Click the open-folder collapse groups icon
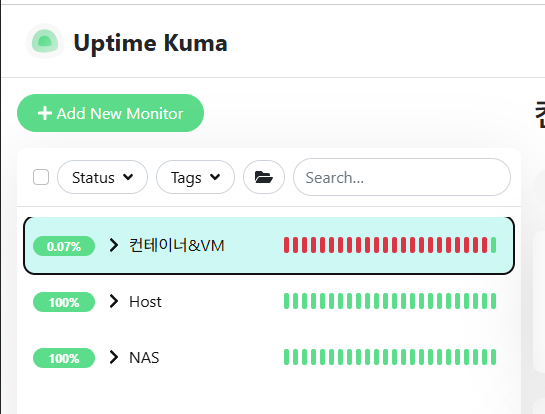 click(x=264, y=177)
